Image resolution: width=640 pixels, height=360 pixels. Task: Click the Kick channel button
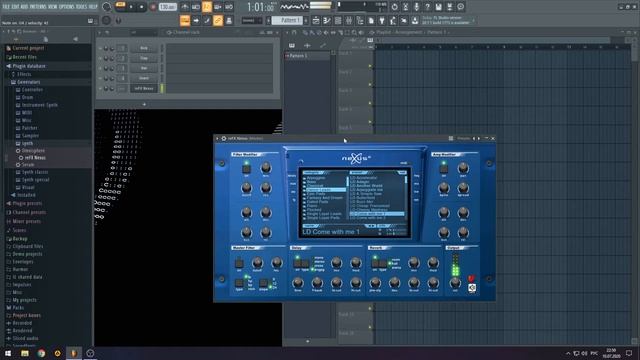[144, 48]
